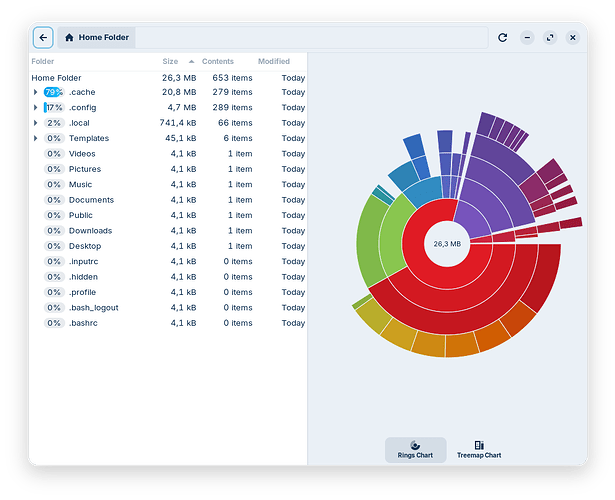Screen dimensions: 615x500
Task: Switch to Treemap Chart view
Action: pyautogui.click(x=479, y=450)
